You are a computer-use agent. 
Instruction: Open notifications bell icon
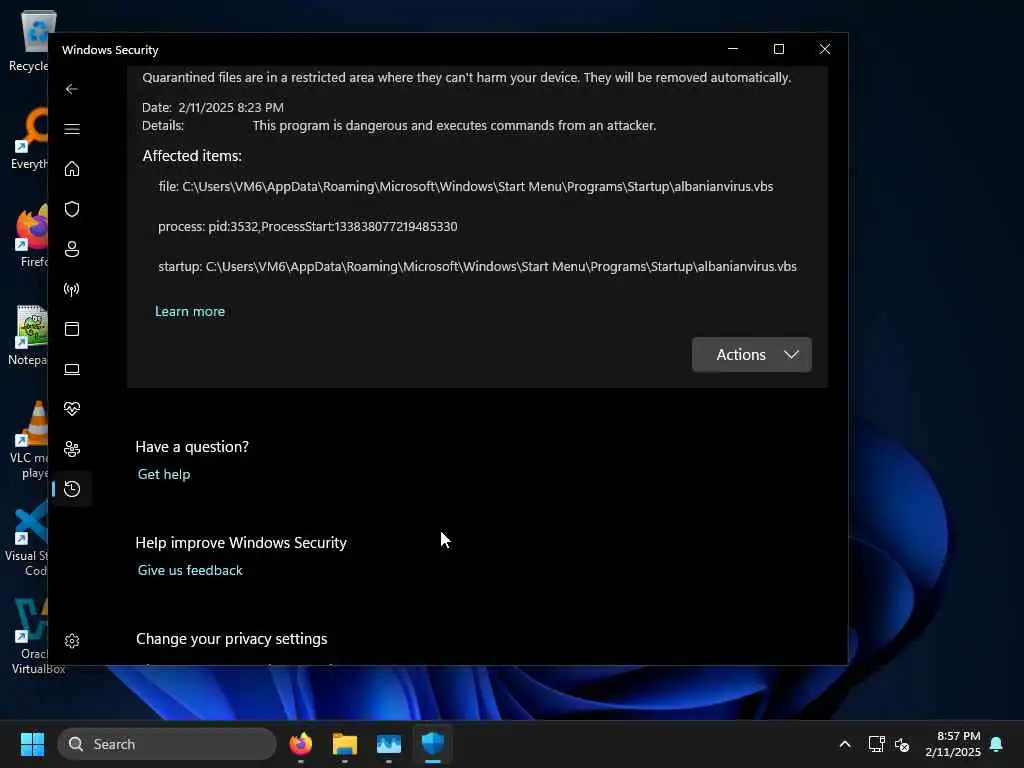click(997, 744)
